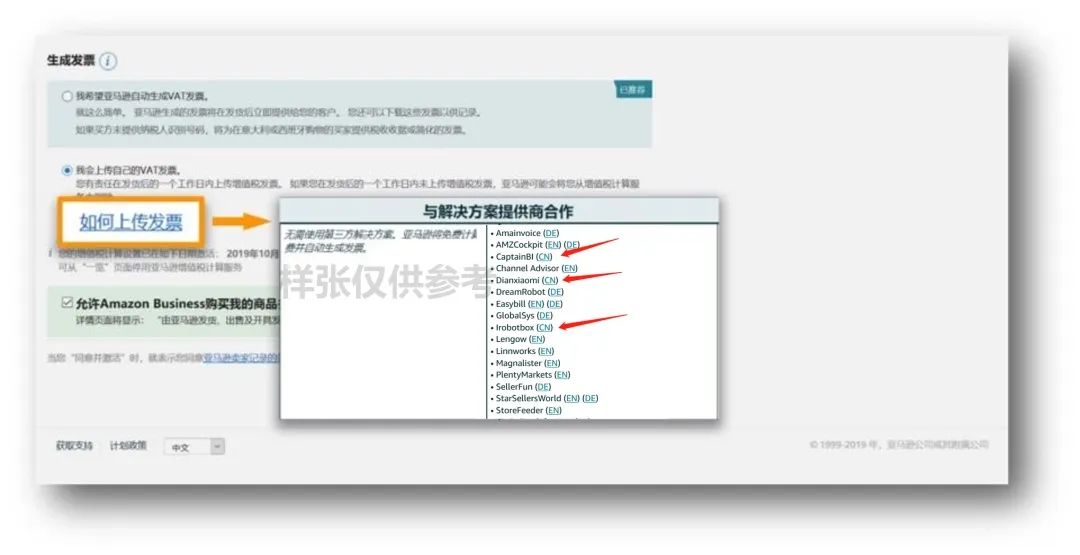Click the copyright notice © 1999-2019 text
The width and height of the screenshot is (1080, 555).
coord(899,445)
